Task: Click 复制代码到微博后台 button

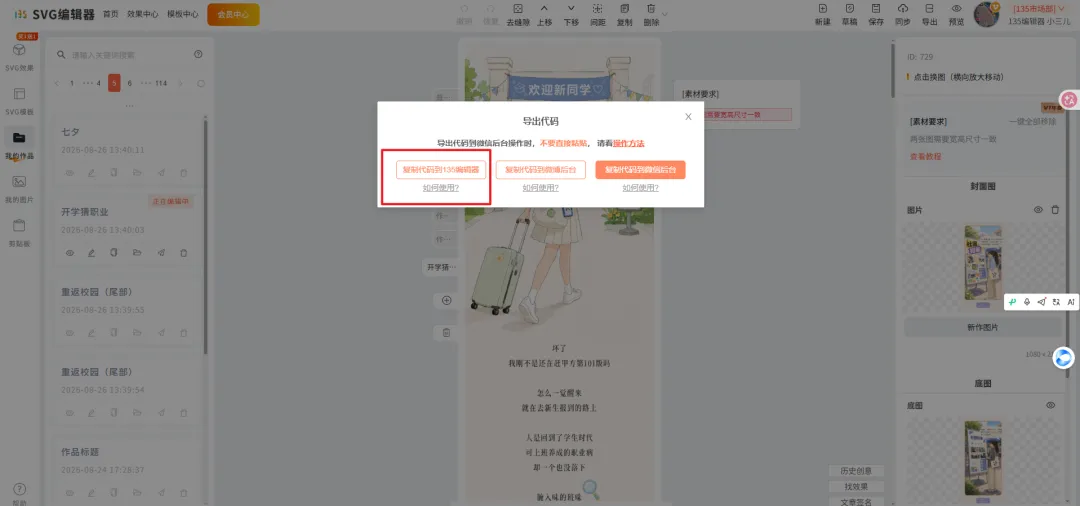Action: tap(541, 169)
